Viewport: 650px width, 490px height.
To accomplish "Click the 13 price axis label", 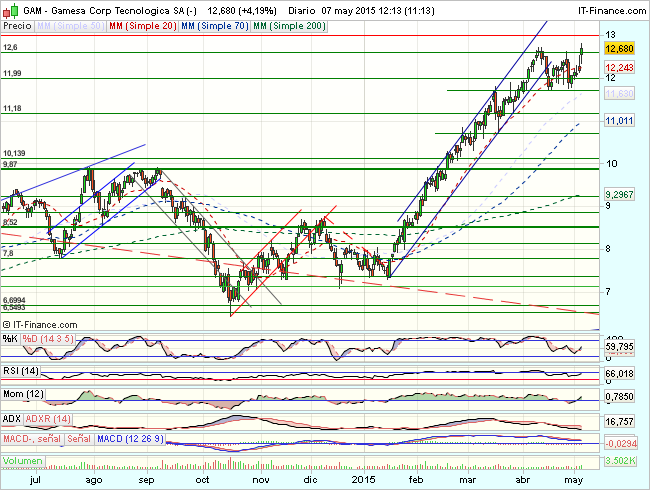I will (x=610, y=35).
